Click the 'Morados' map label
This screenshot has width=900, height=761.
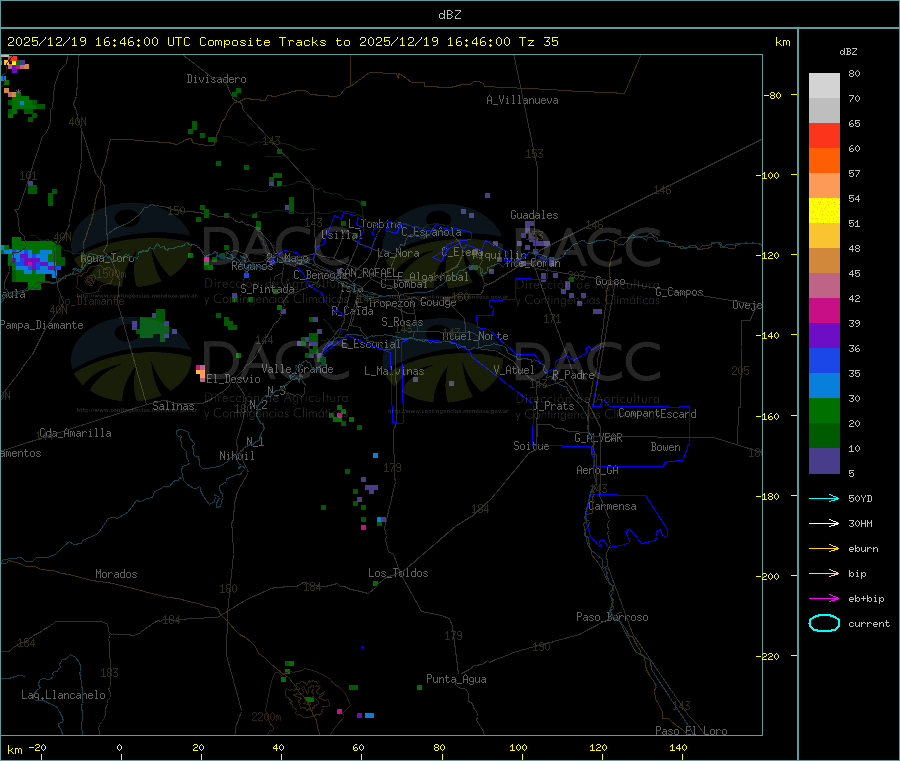(x=117, y=574)
